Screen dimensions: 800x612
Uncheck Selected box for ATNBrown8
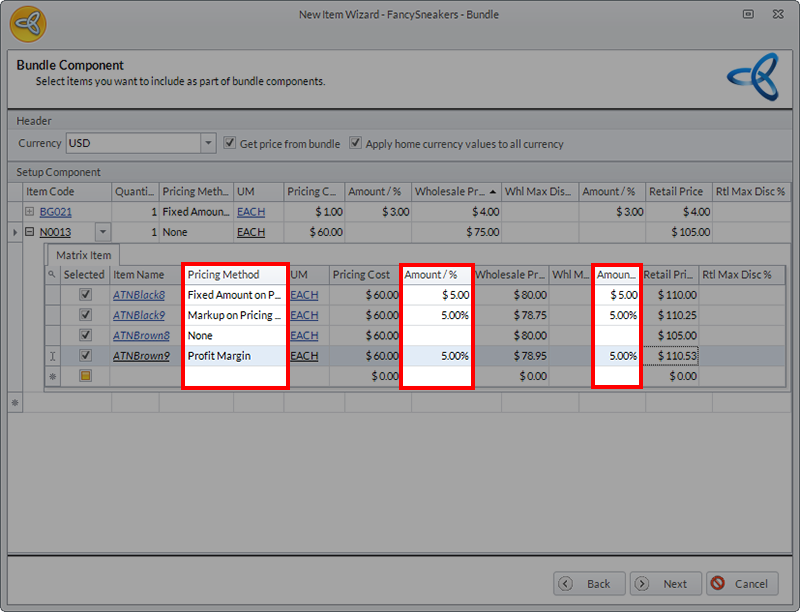(x=85, y=335)
